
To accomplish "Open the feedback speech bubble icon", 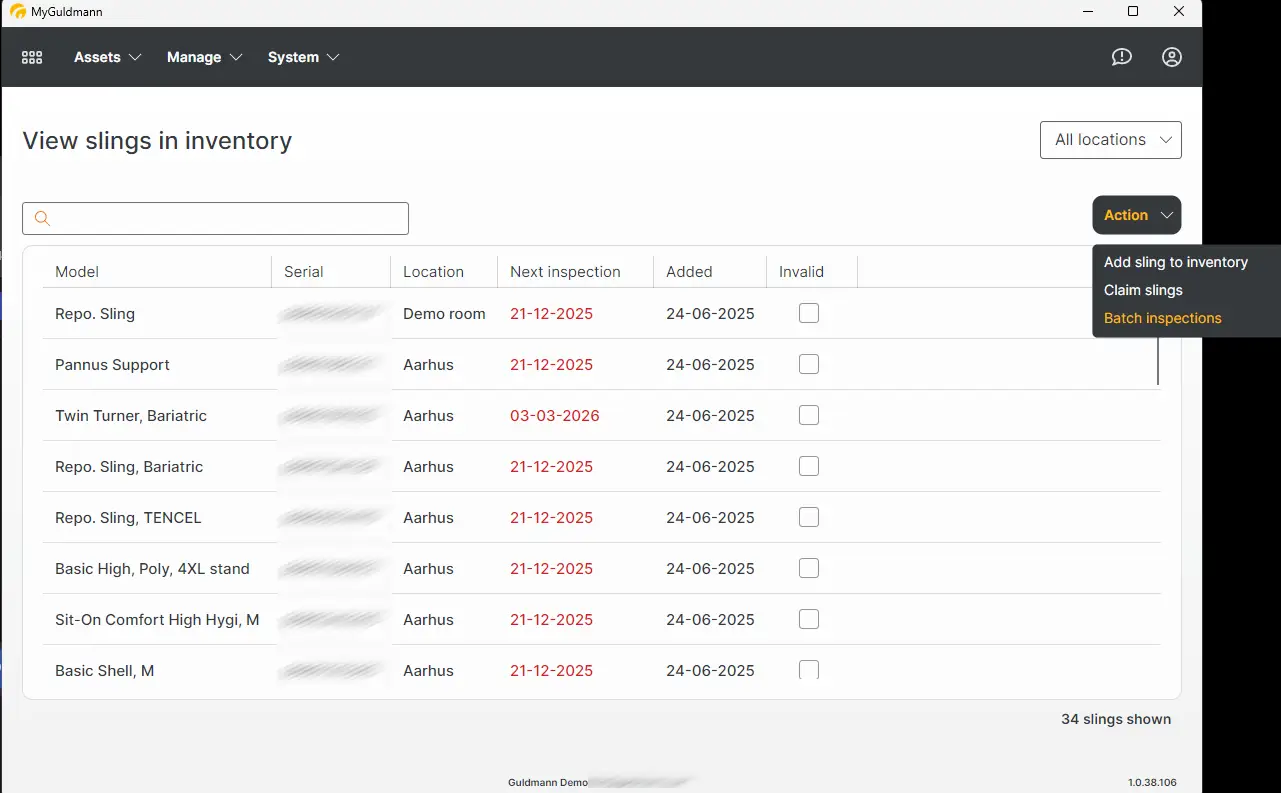I will click(x=1121, y=57).
